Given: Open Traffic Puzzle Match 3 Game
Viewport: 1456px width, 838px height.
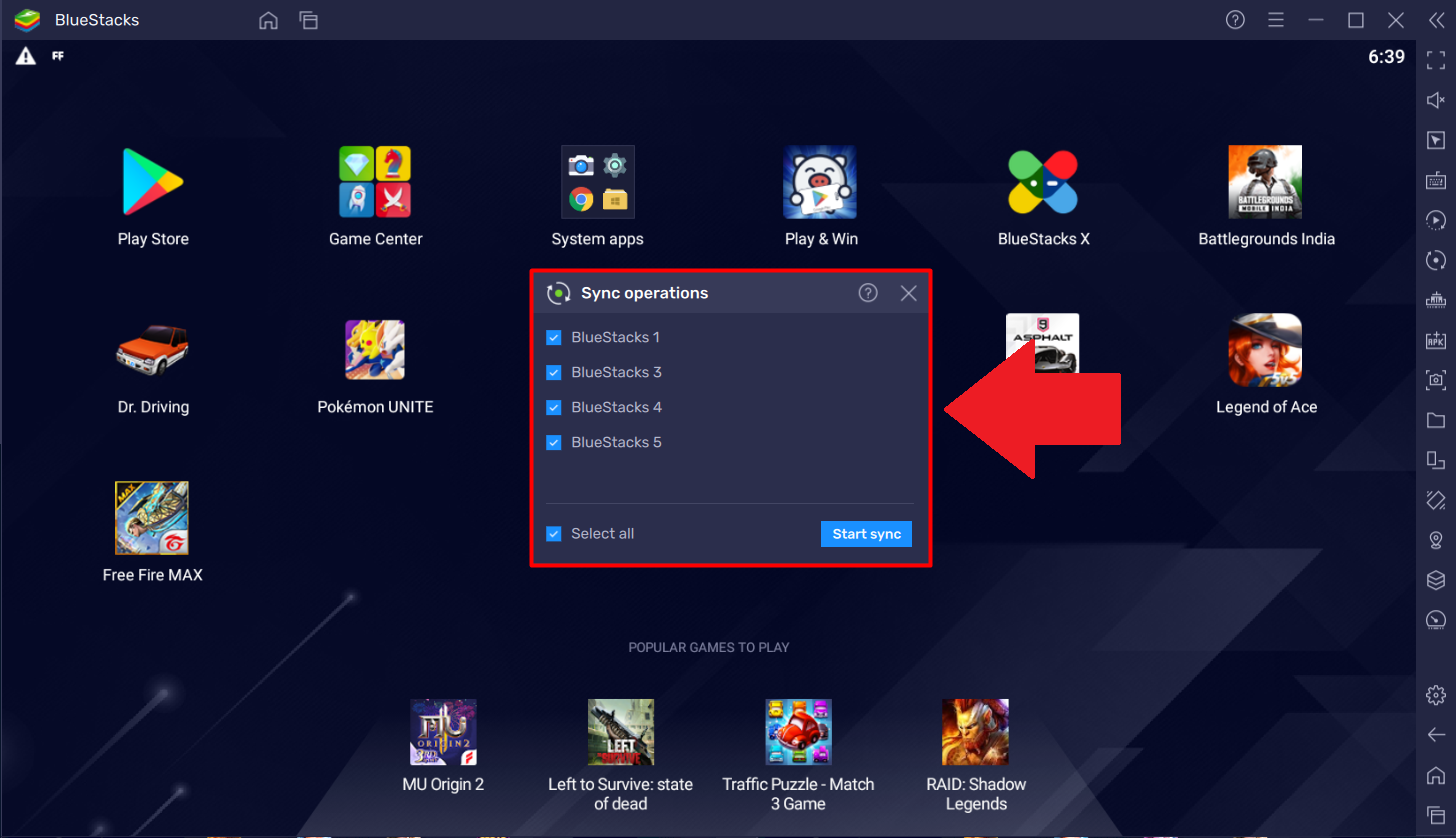Looking at the screenshot, I should click(x=798, y=732).
